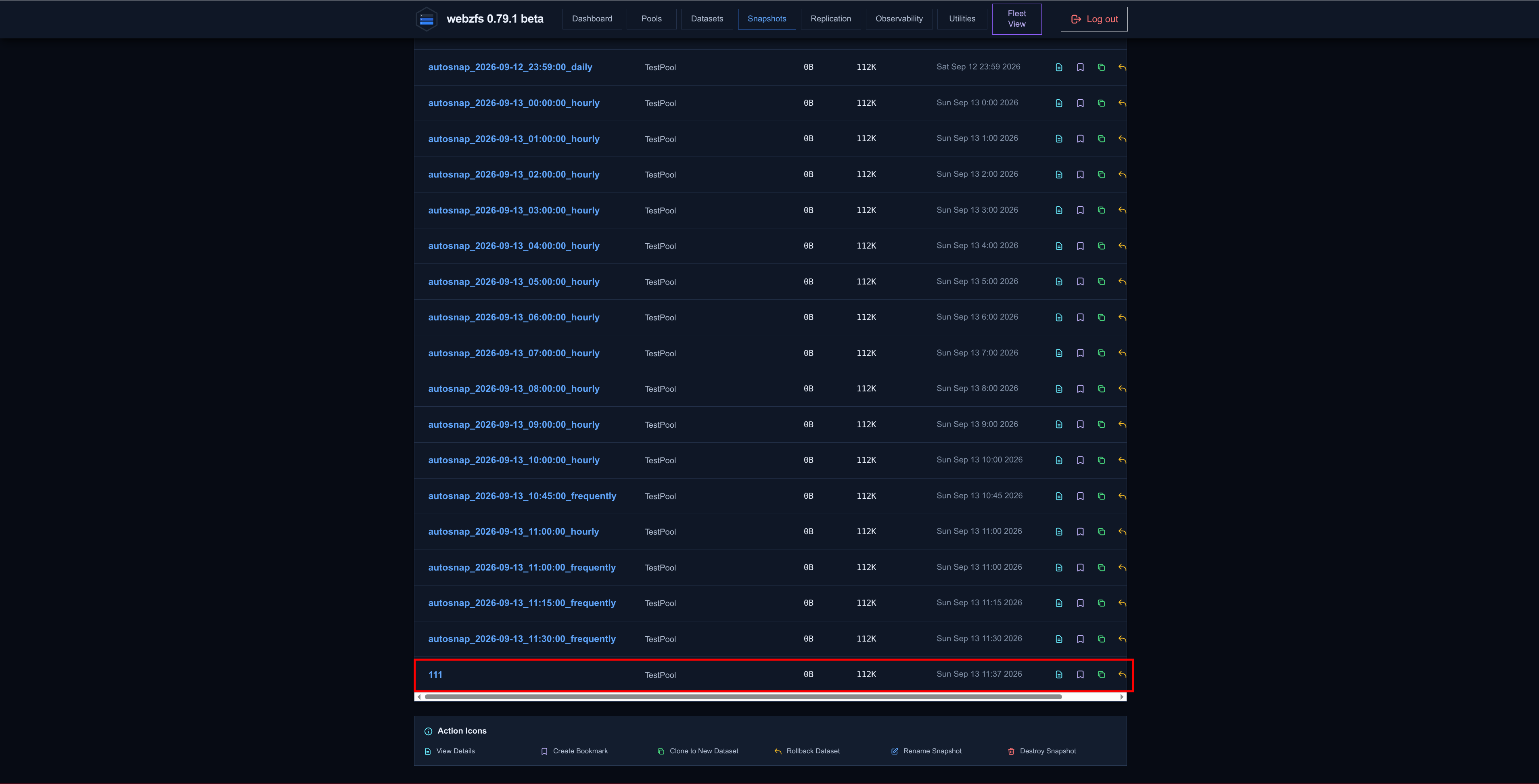
Task: Create bookmark for autosnap_2026-09-13_05:00:00_hourly
Action: click(1080, 282)
